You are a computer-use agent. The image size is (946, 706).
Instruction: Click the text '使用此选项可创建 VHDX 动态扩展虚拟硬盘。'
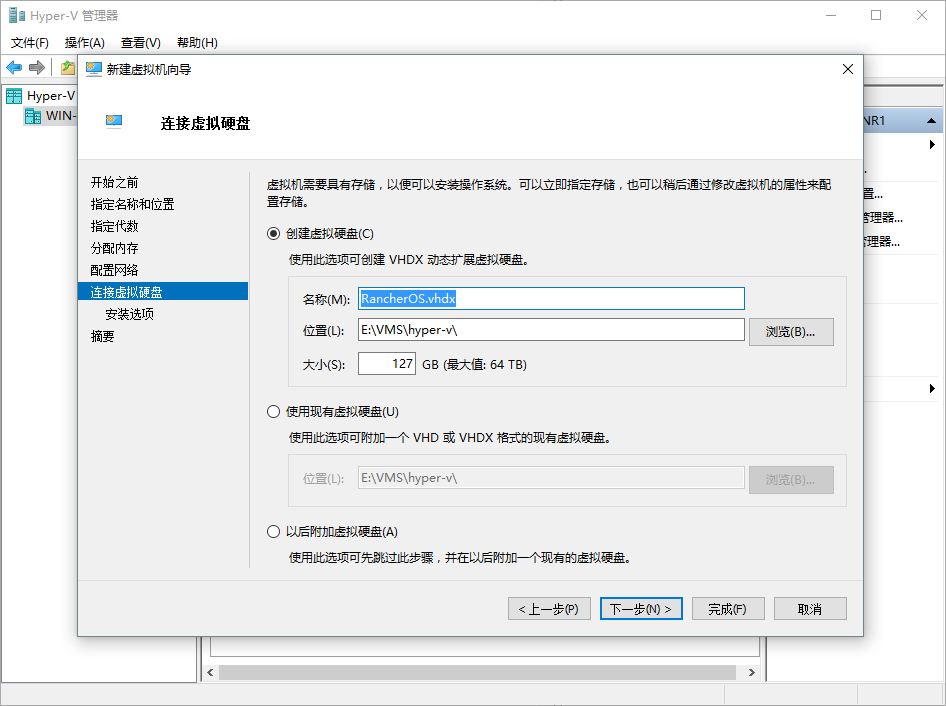coord(409,259)
